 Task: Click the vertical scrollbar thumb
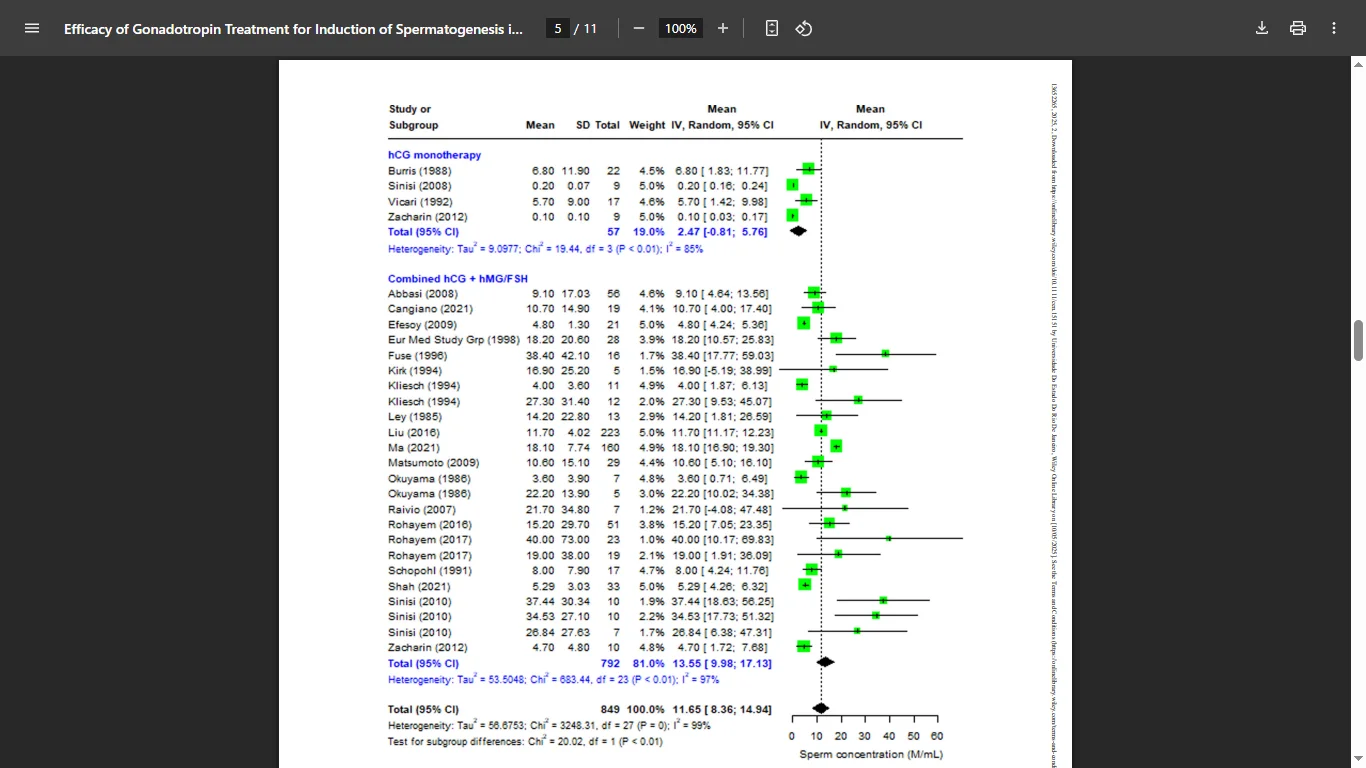coord(1358,340)
